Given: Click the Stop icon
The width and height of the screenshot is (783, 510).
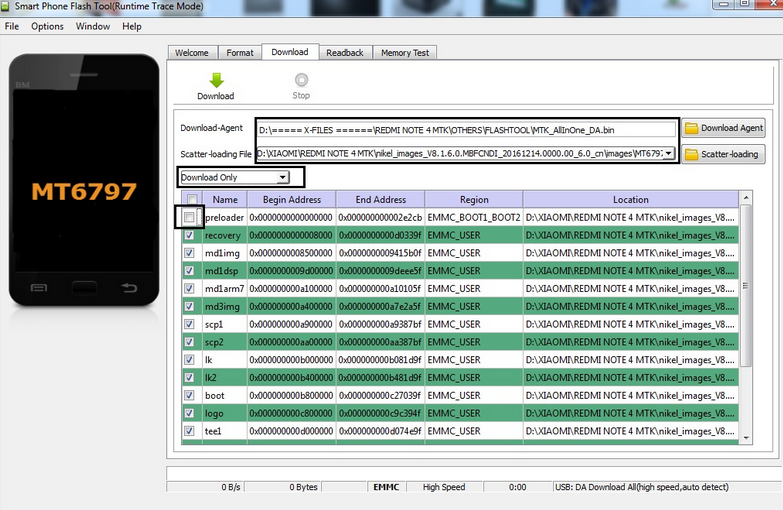Looking at the screenshot, I should [301, 79].
